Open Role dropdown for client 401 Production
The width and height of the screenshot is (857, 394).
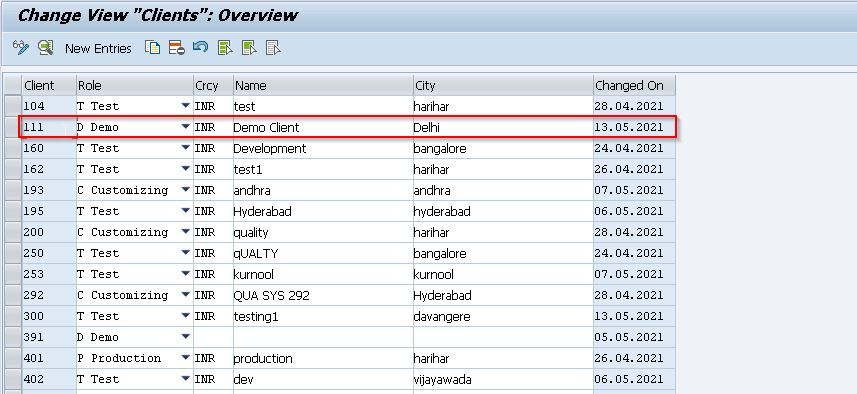186,358
